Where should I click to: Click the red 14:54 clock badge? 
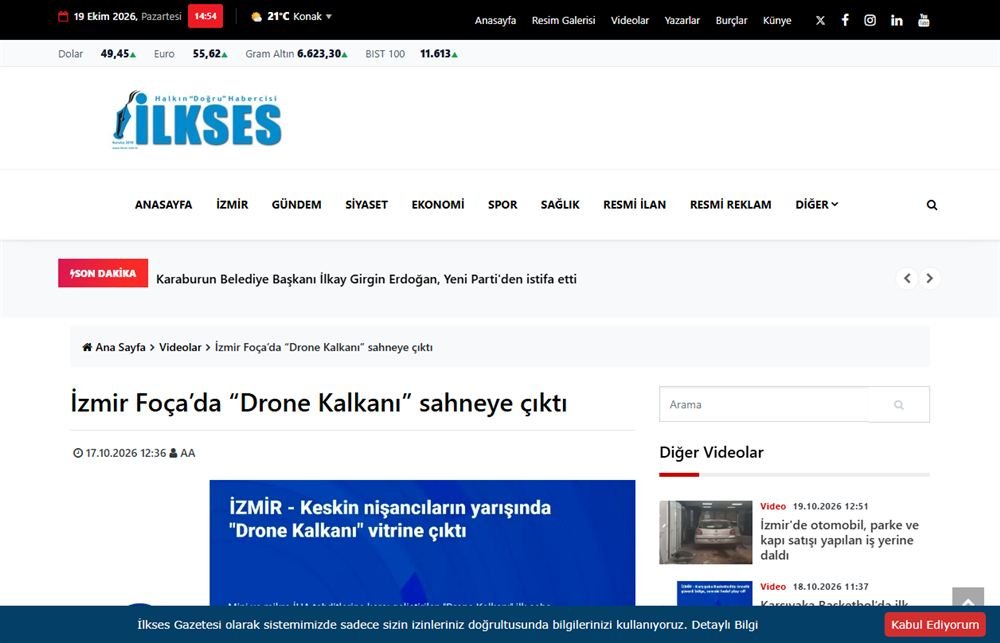205,16
